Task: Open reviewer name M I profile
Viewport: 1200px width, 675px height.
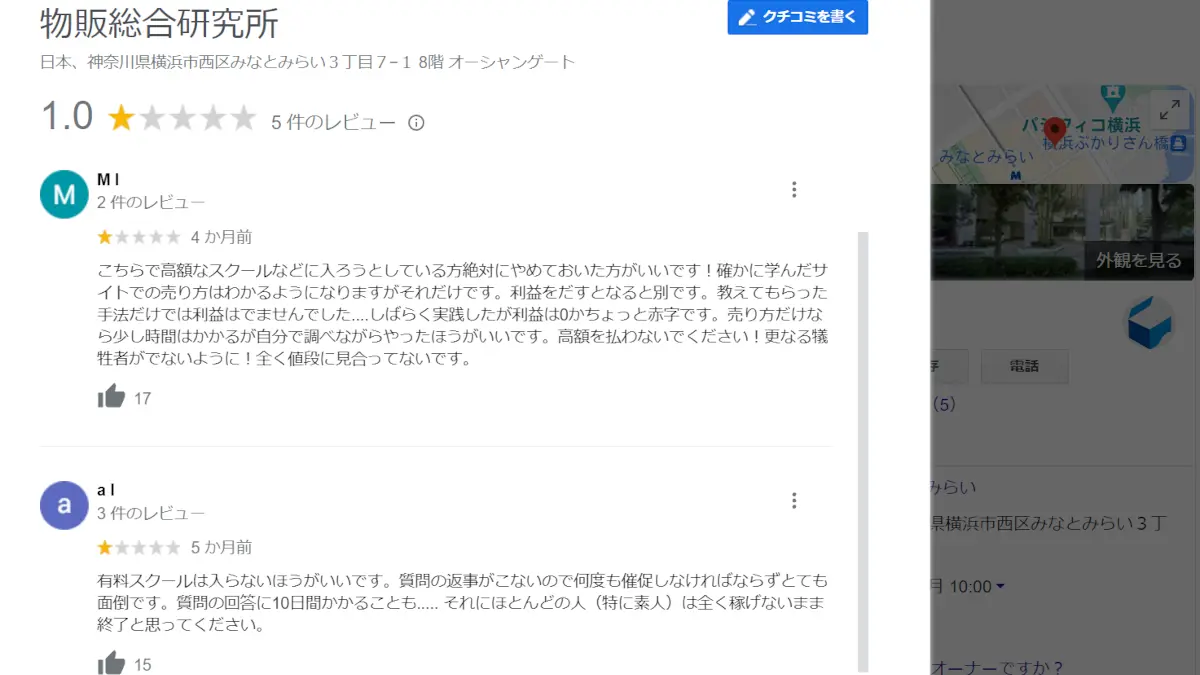Action: click(108, 179)
